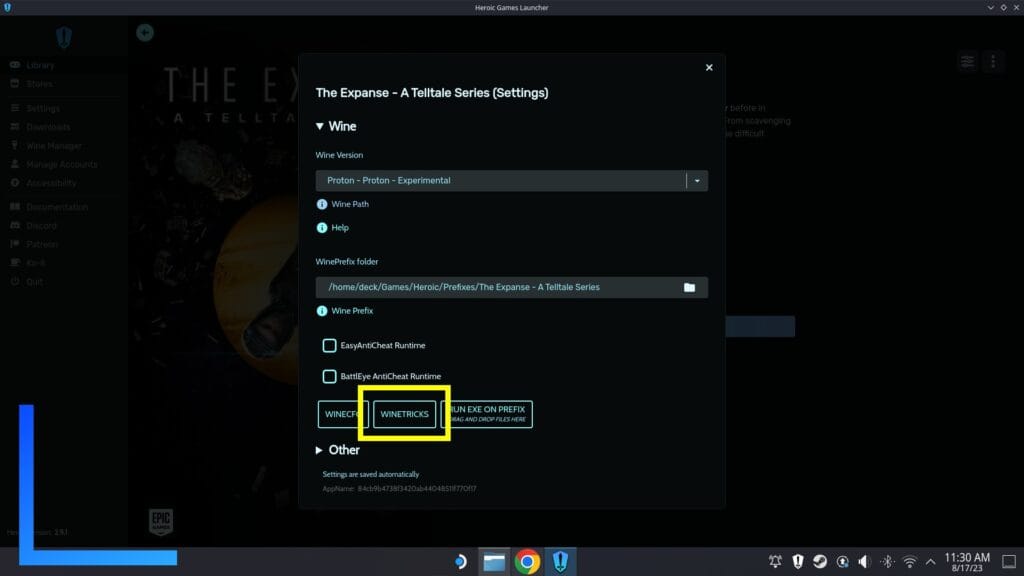
Task: Close the game settings dialog
Action: (x=709, y=67)
